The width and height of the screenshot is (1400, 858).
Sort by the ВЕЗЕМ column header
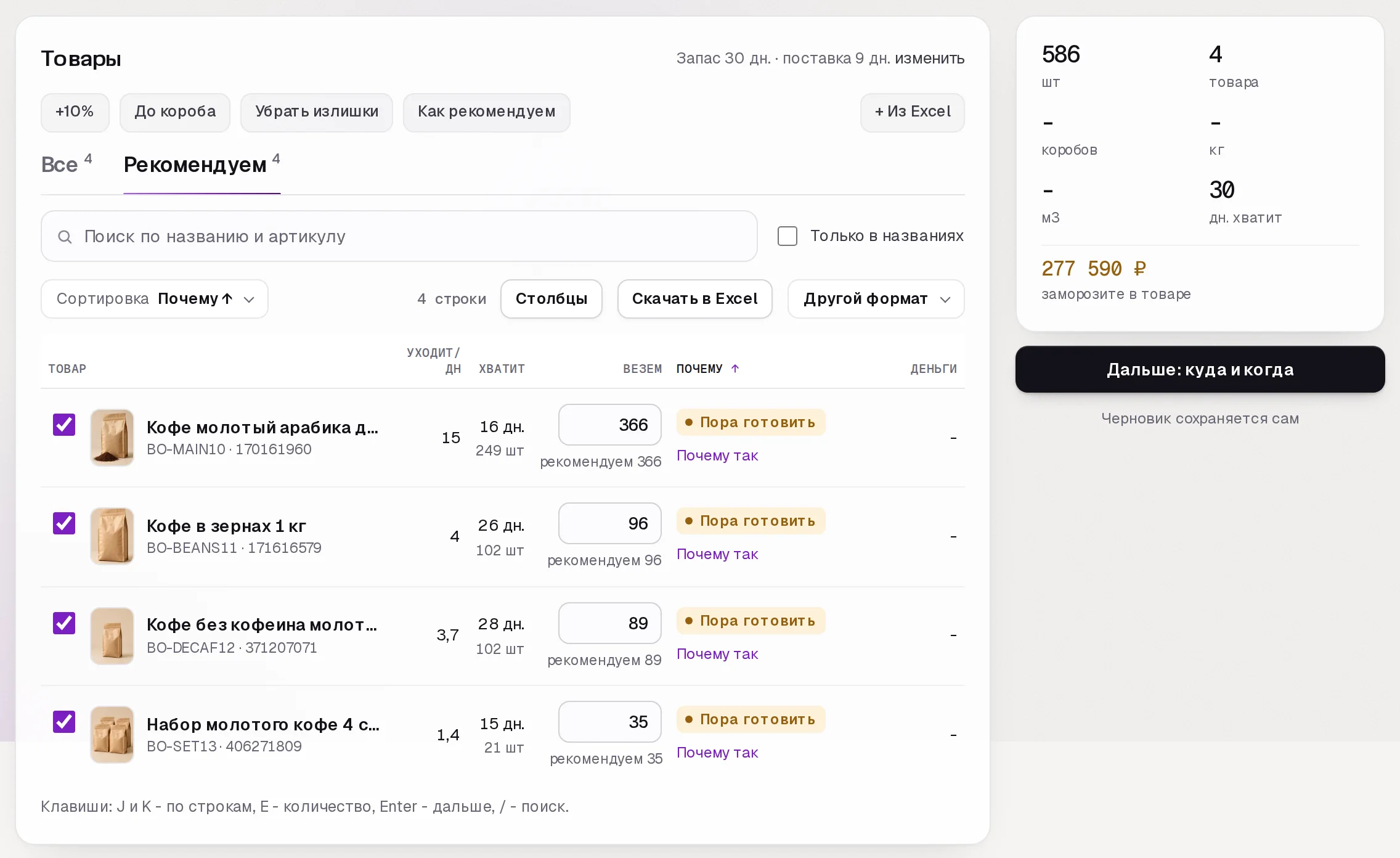pyautogui.click(x=642, y=369)
